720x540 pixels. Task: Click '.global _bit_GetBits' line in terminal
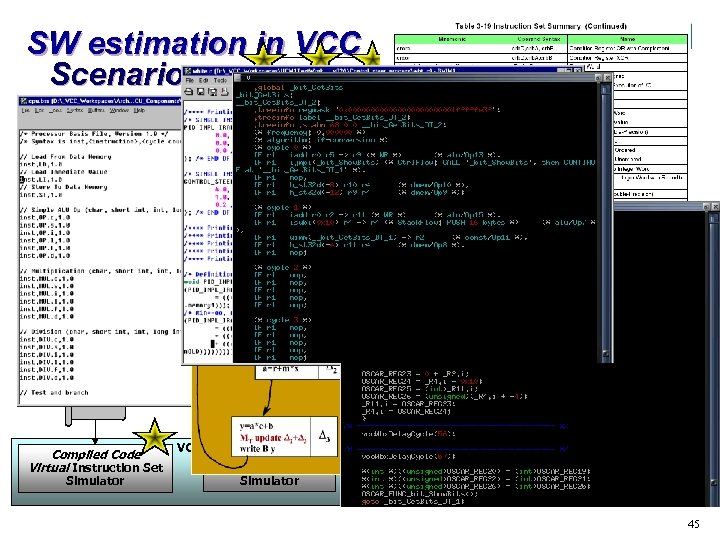298,87
